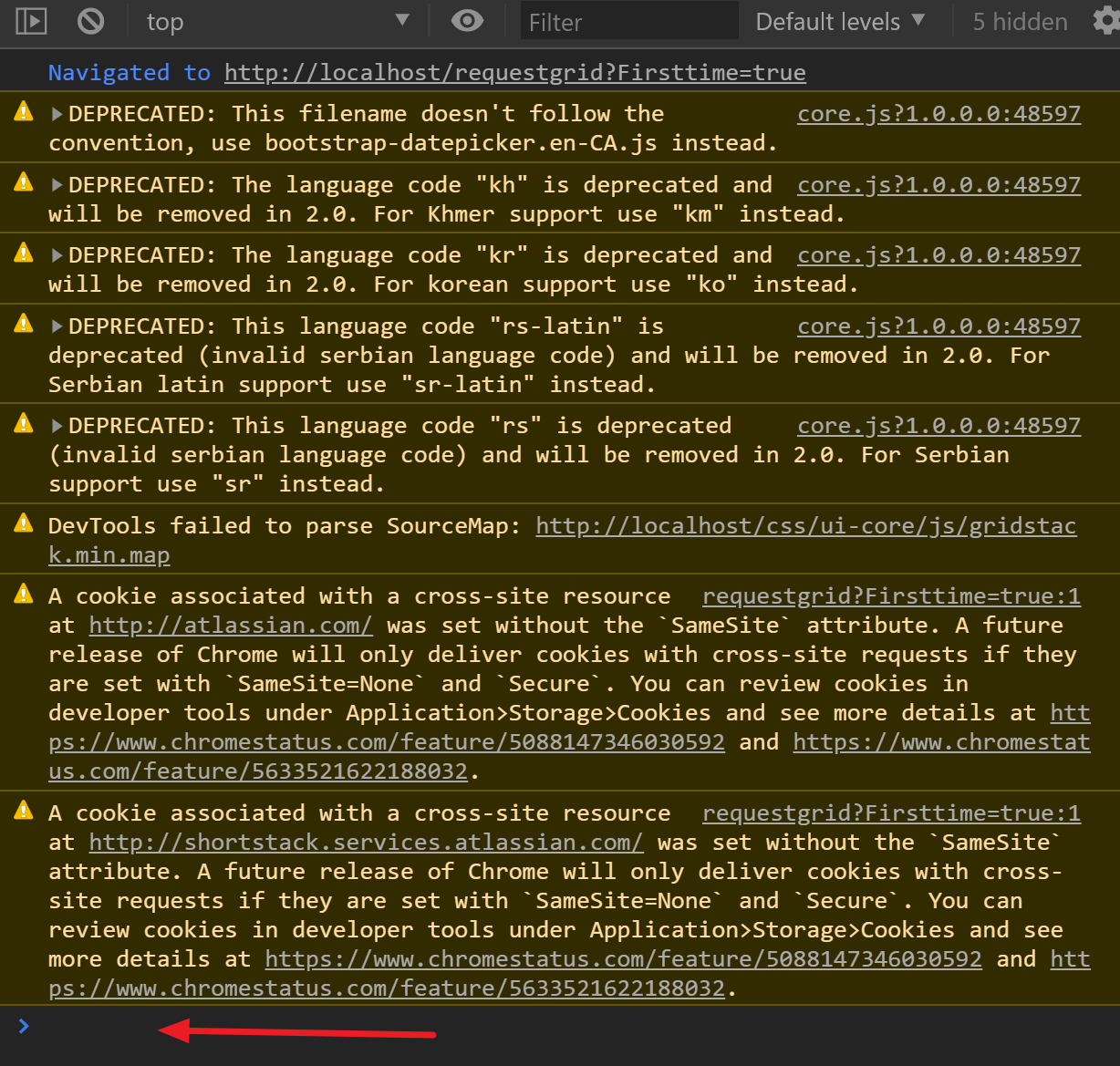Open core.js source link for en-CA warning
1120x1066 pixels.
[x=939, y=114]
